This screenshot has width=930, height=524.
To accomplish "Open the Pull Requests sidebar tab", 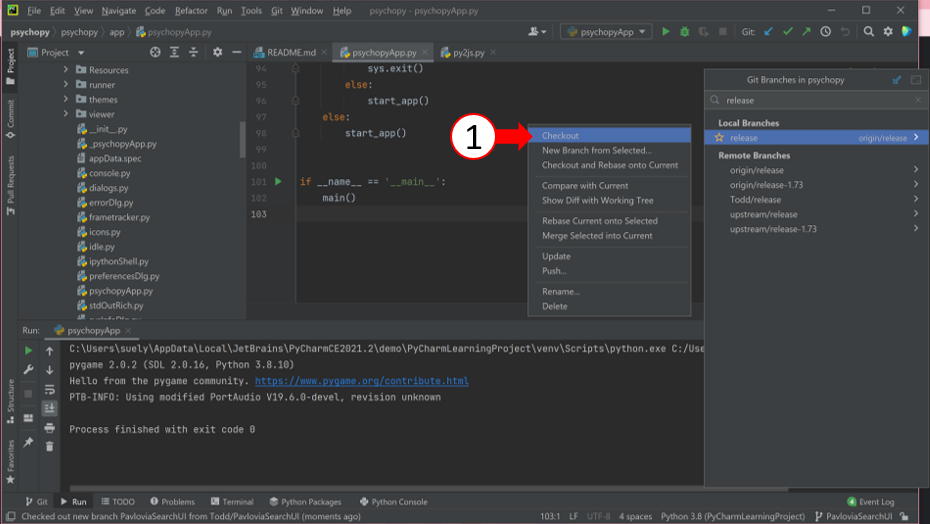I will click(10, 186).
